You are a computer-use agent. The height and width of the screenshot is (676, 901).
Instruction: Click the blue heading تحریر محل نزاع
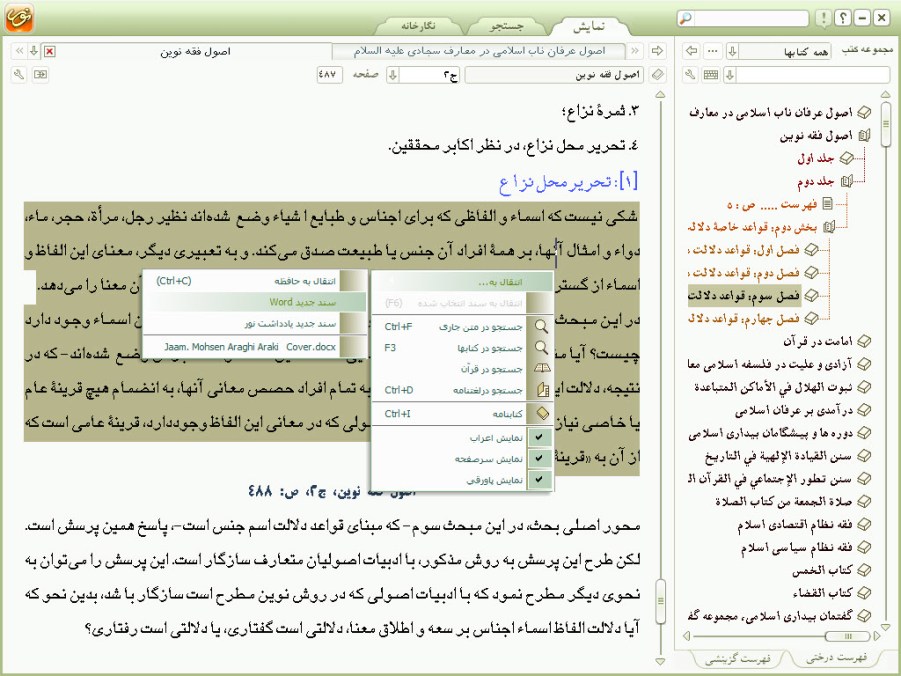(x=568, y=182)
